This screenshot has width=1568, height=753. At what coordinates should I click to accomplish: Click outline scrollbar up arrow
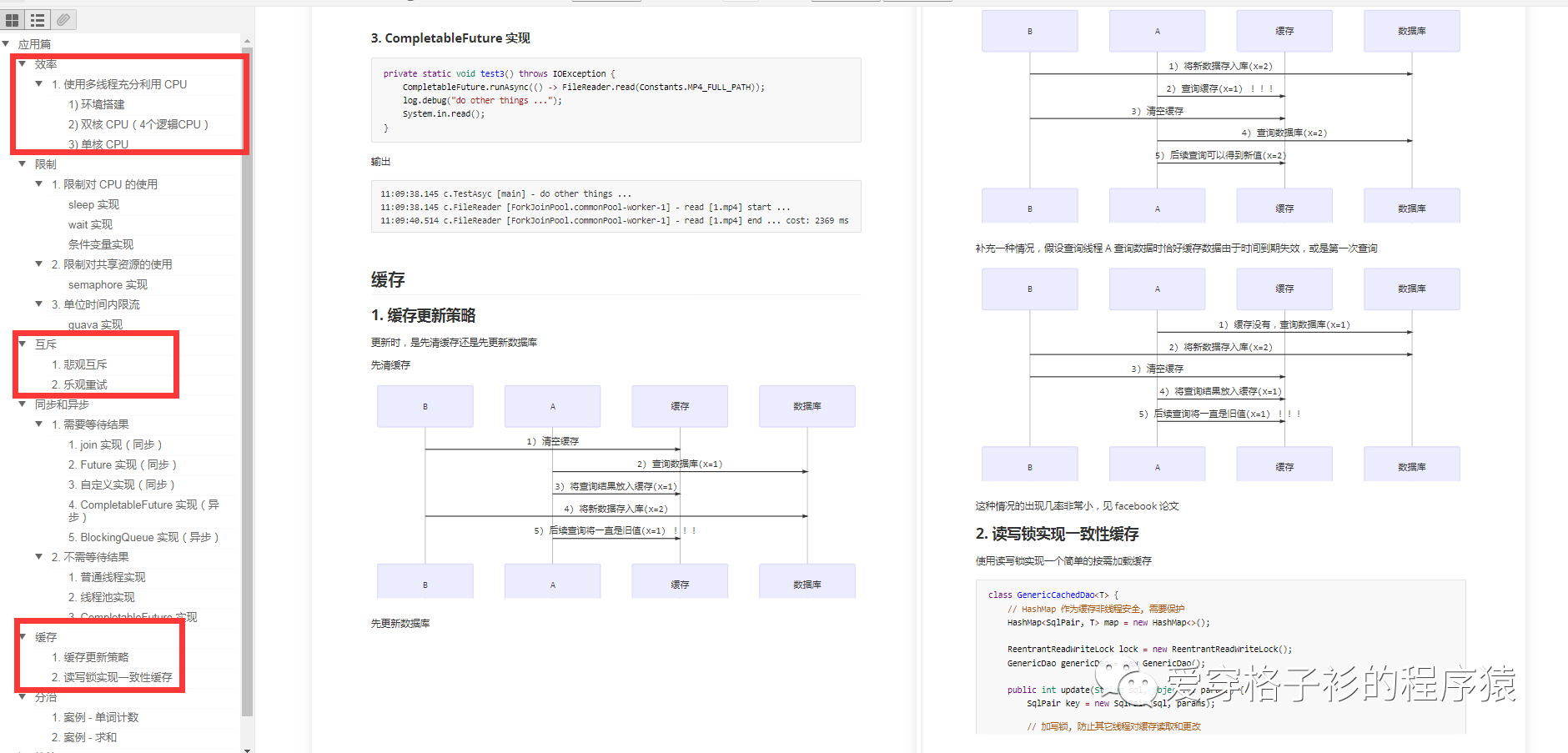pyautogui.click(x=247, y=41)
